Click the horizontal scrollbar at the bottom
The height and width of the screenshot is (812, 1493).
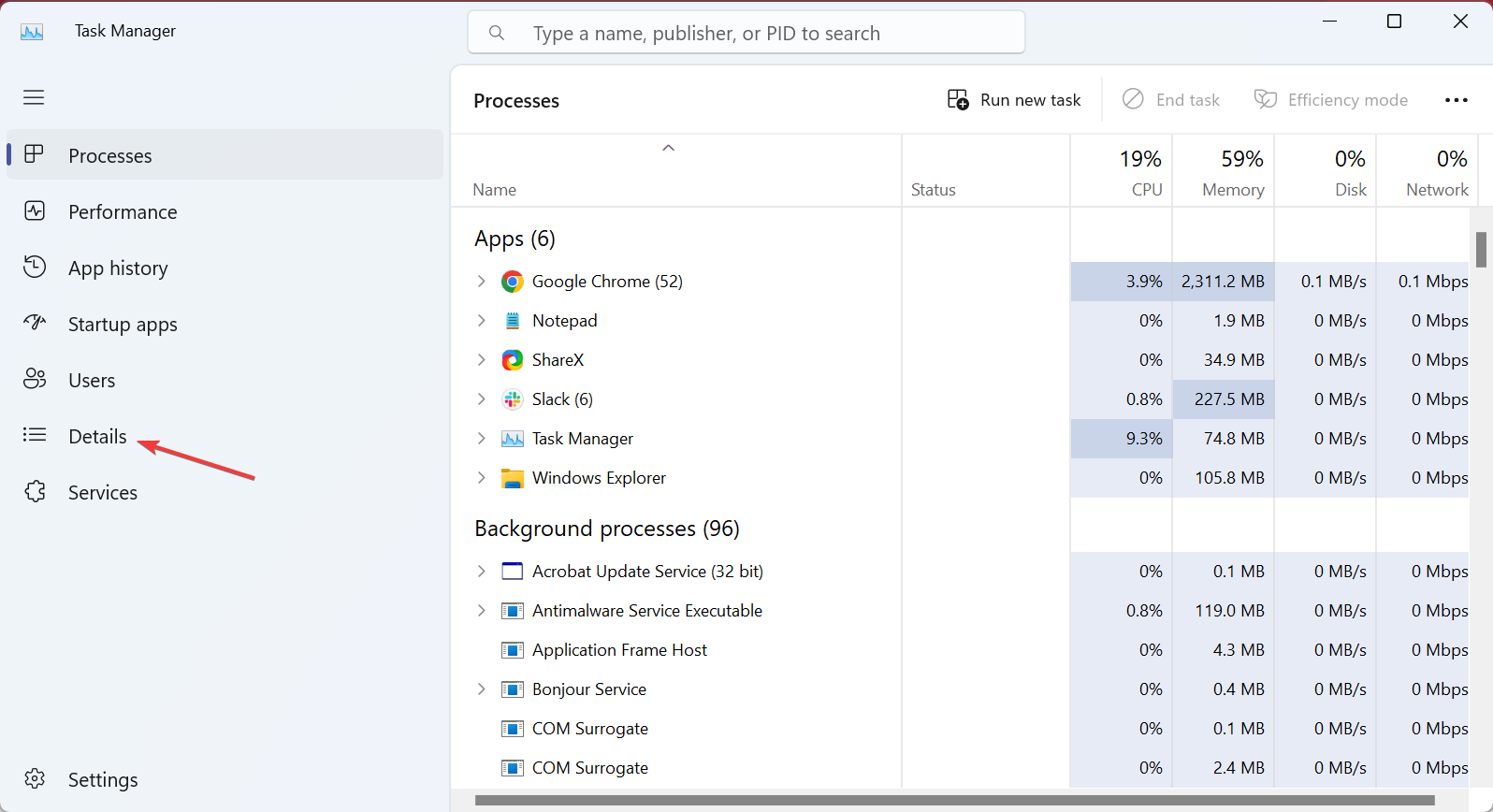[x=954, y=801]
